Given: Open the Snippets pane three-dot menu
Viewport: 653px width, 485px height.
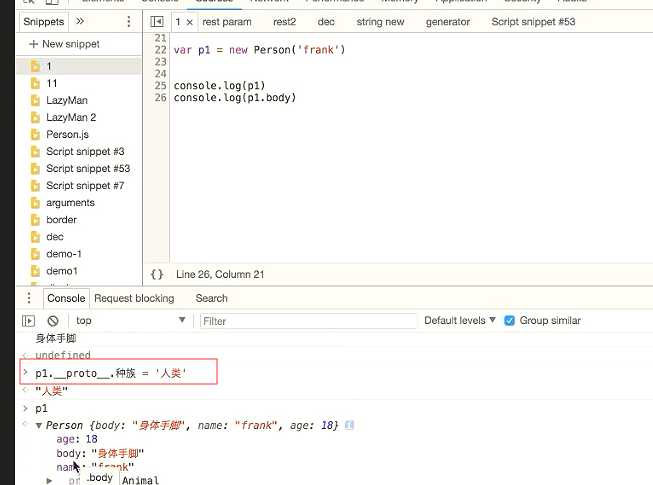Looking at the screenshot, I should (129, 21).
